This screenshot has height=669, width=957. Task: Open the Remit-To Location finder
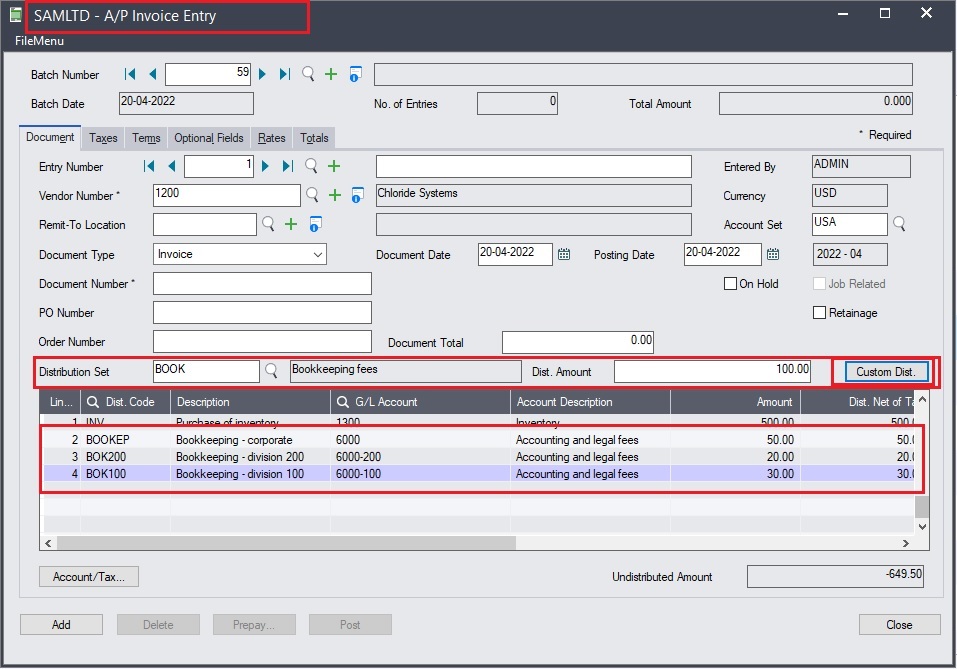pos(268,224)
